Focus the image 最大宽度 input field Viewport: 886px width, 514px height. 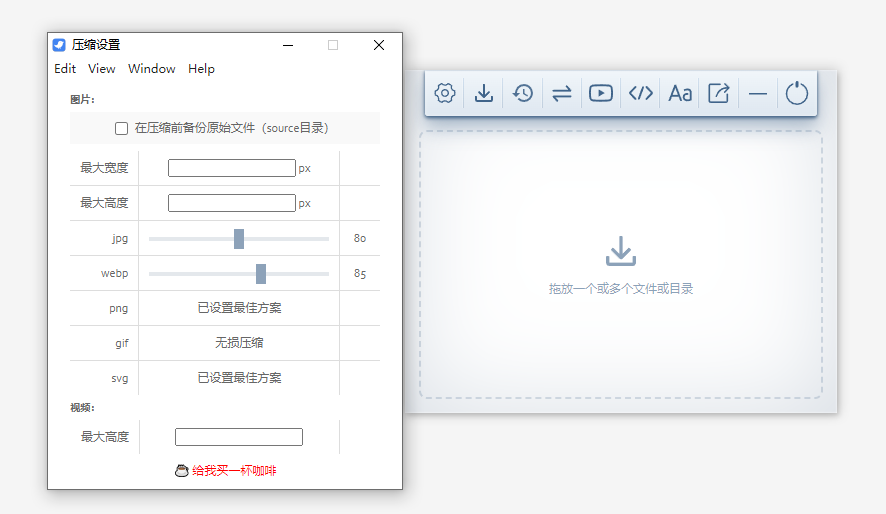pos(232,168)
